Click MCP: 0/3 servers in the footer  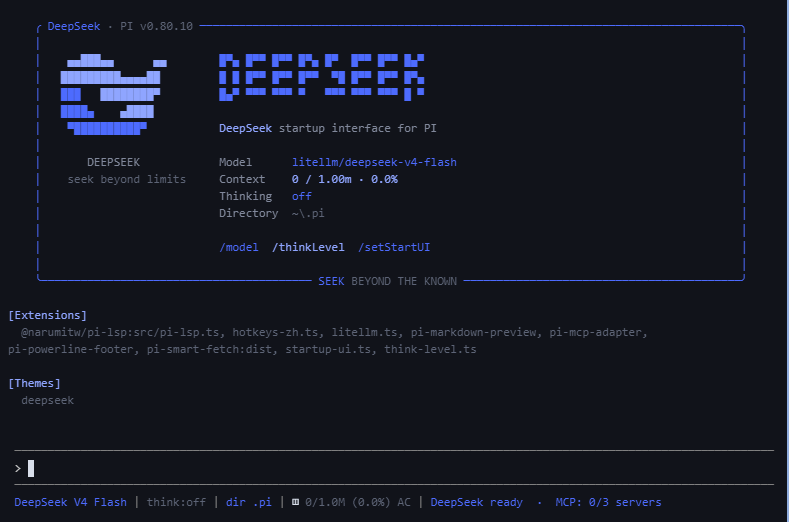608,502
